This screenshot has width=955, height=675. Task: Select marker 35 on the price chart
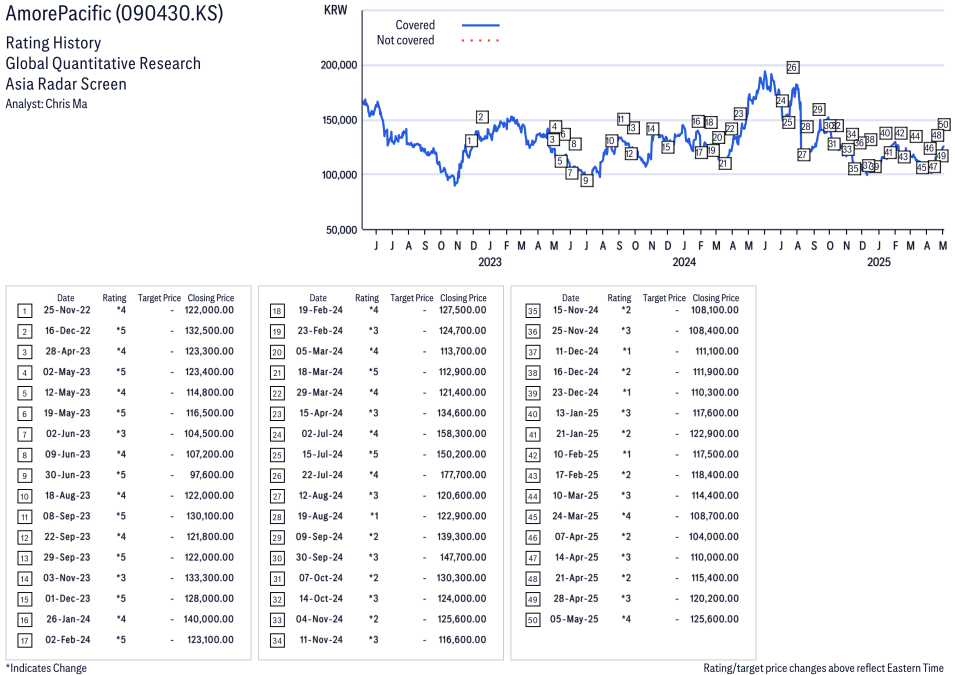(853, 169)
